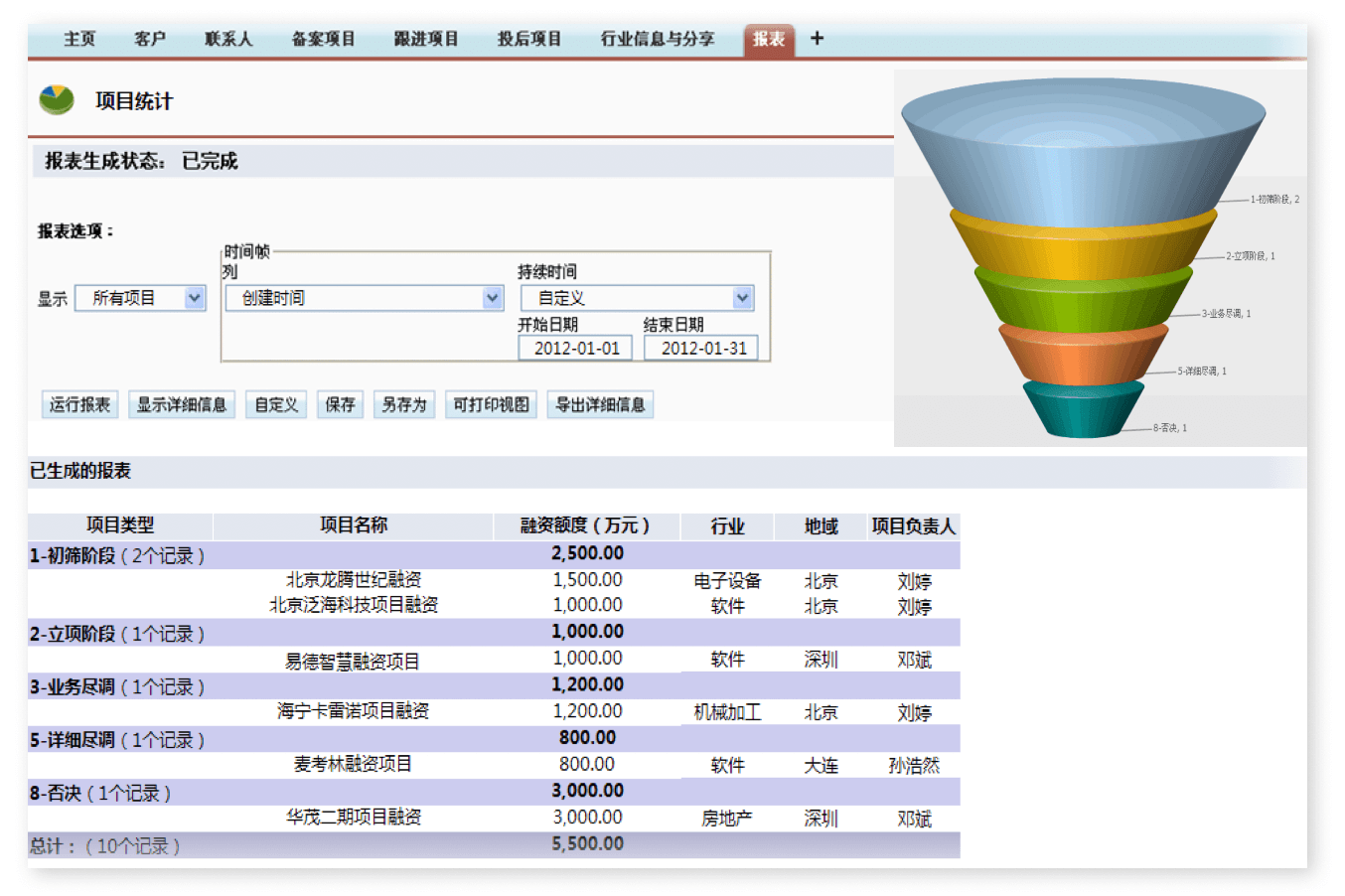Select the 跟进项目 tab
Viewport: 1345px width, 896px height.
(426, 39)
